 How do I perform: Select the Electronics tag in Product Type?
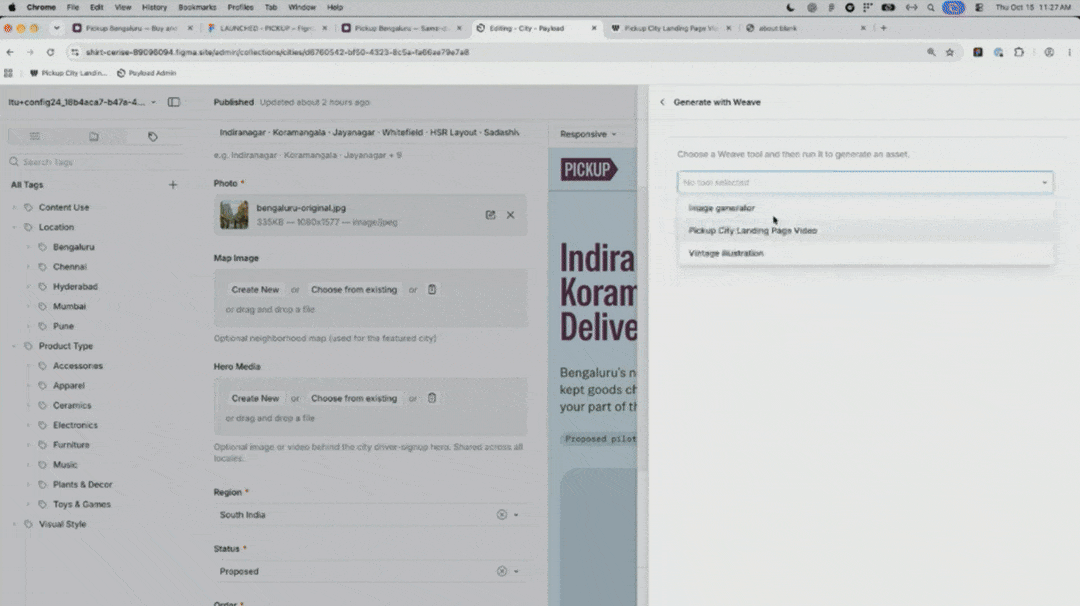(75, 426)
